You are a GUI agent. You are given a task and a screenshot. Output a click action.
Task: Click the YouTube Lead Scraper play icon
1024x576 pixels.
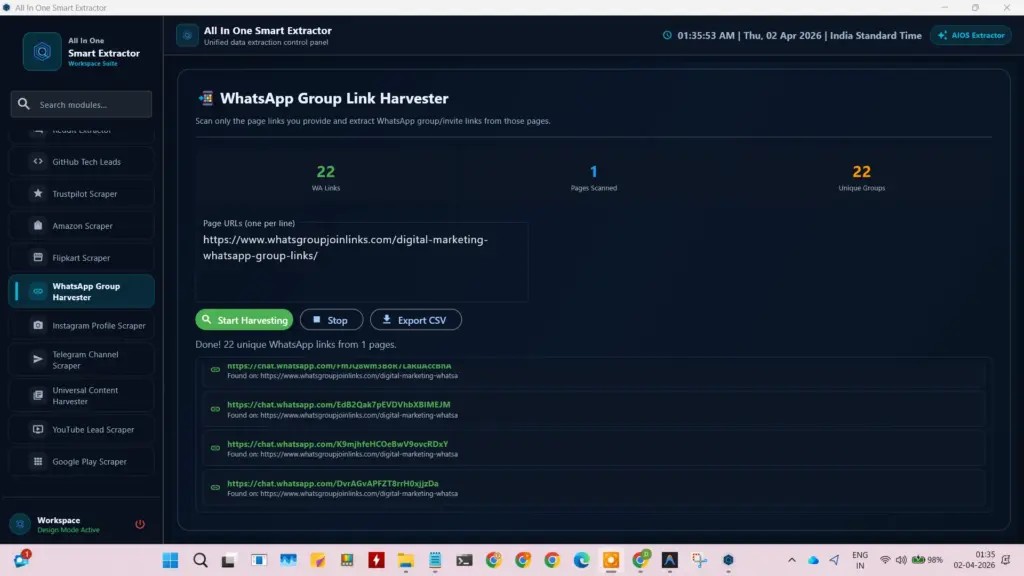(38, 429)
